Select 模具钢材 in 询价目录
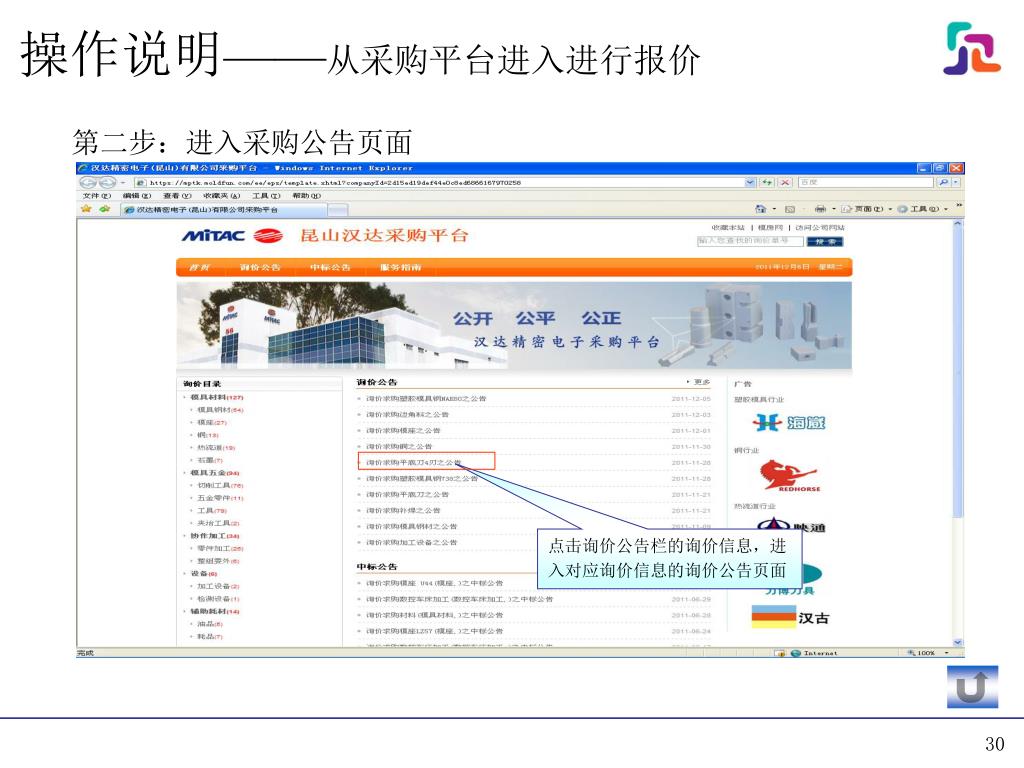Viewport: 1024px width, 768px height. [x=220, y=410]
